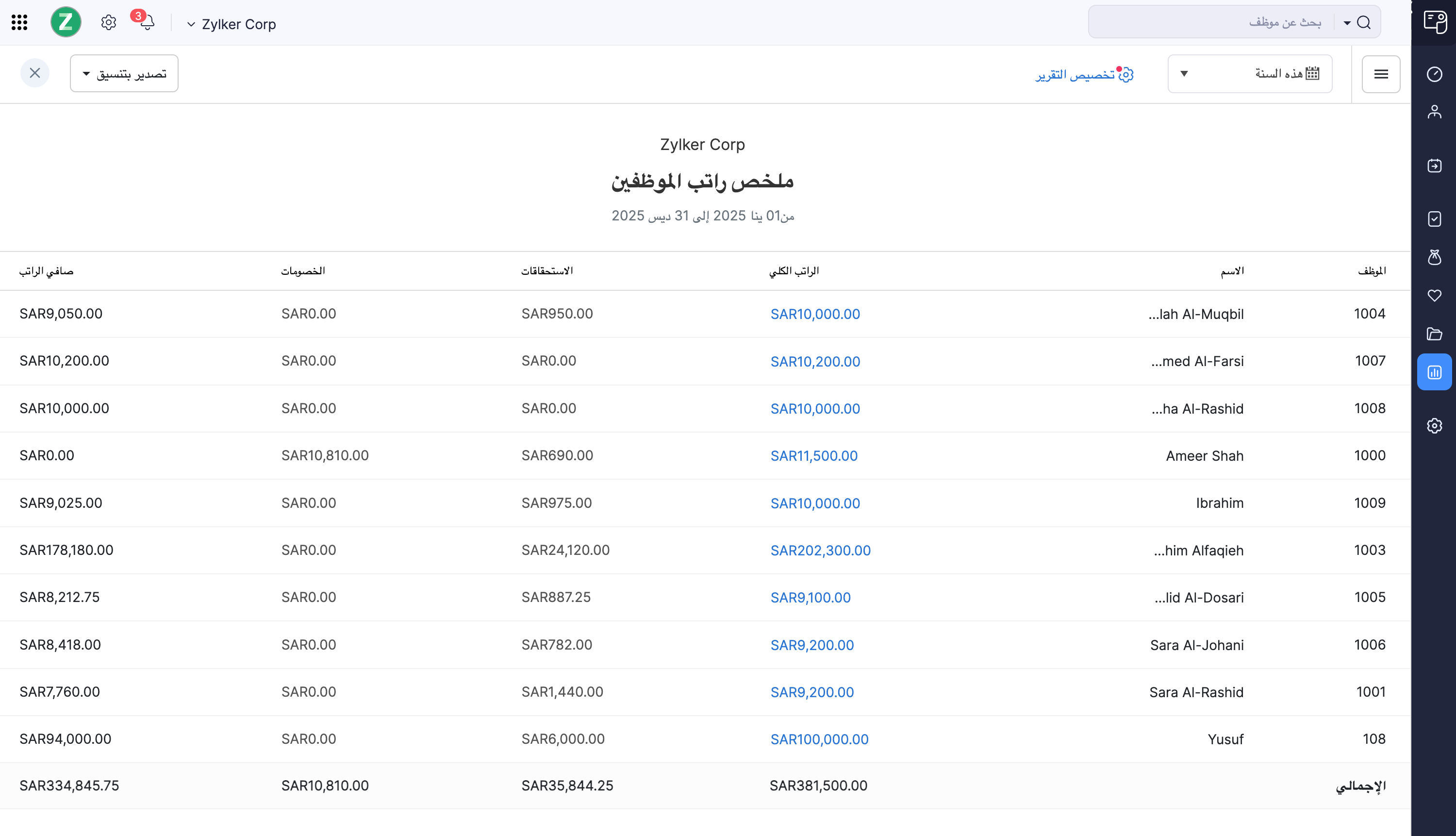The width and height of the screenshot is (1456, 836).
Task: Click the dashboard clock icon in sidebar
Action: (x=1435, y=74)
